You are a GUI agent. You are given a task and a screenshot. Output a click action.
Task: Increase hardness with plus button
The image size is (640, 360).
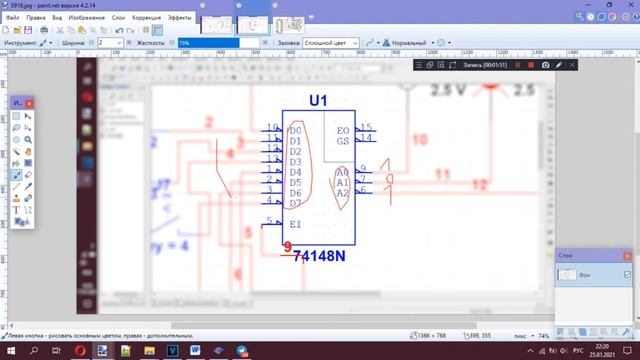265,43
